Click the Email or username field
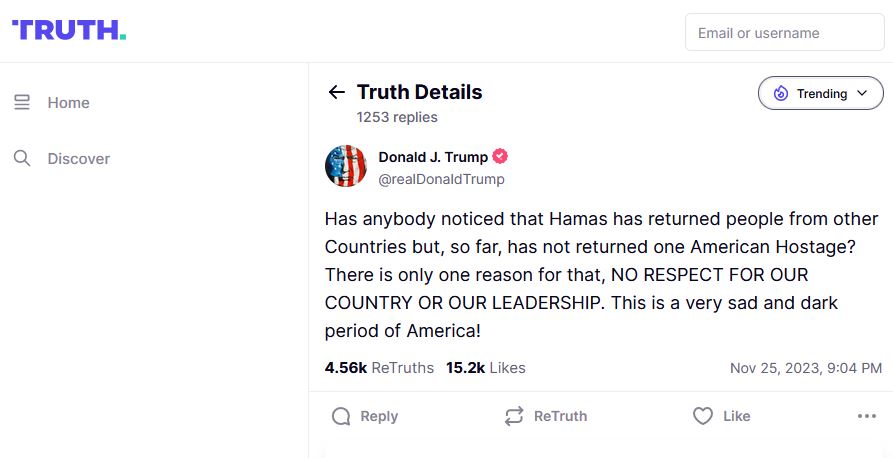The image size is (893, 458). point(784,33)
